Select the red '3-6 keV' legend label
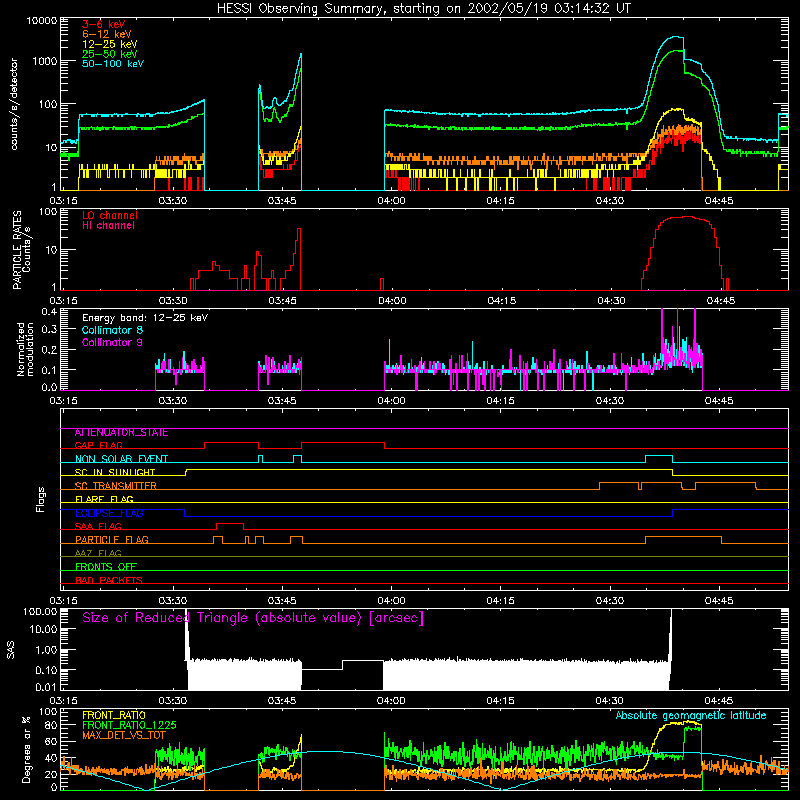Screen dimensions: 800x800 coord(104,24)
